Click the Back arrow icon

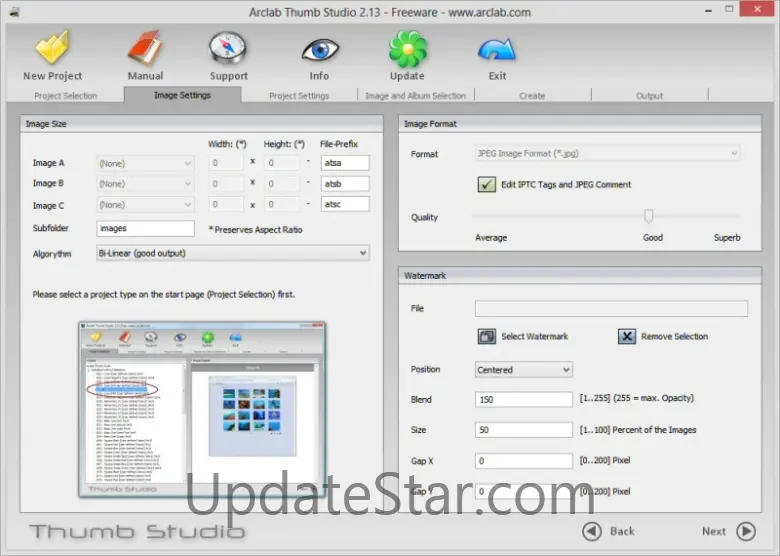[592, 531]
